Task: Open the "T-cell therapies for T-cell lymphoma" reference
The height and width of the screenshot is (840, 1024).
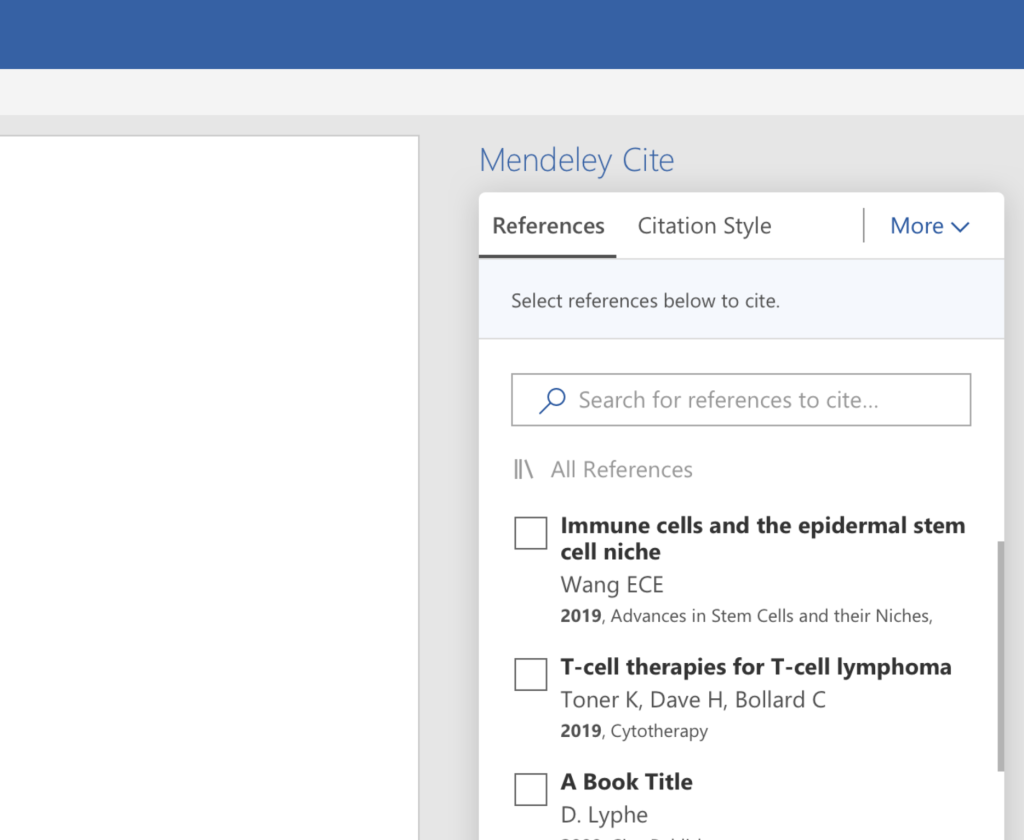Action: [x=756, y=666]
